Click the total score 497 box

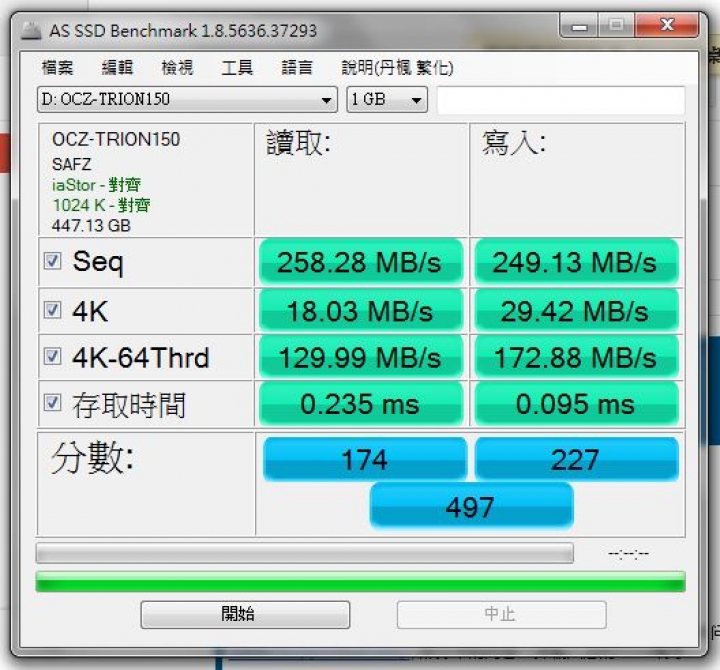471,507
